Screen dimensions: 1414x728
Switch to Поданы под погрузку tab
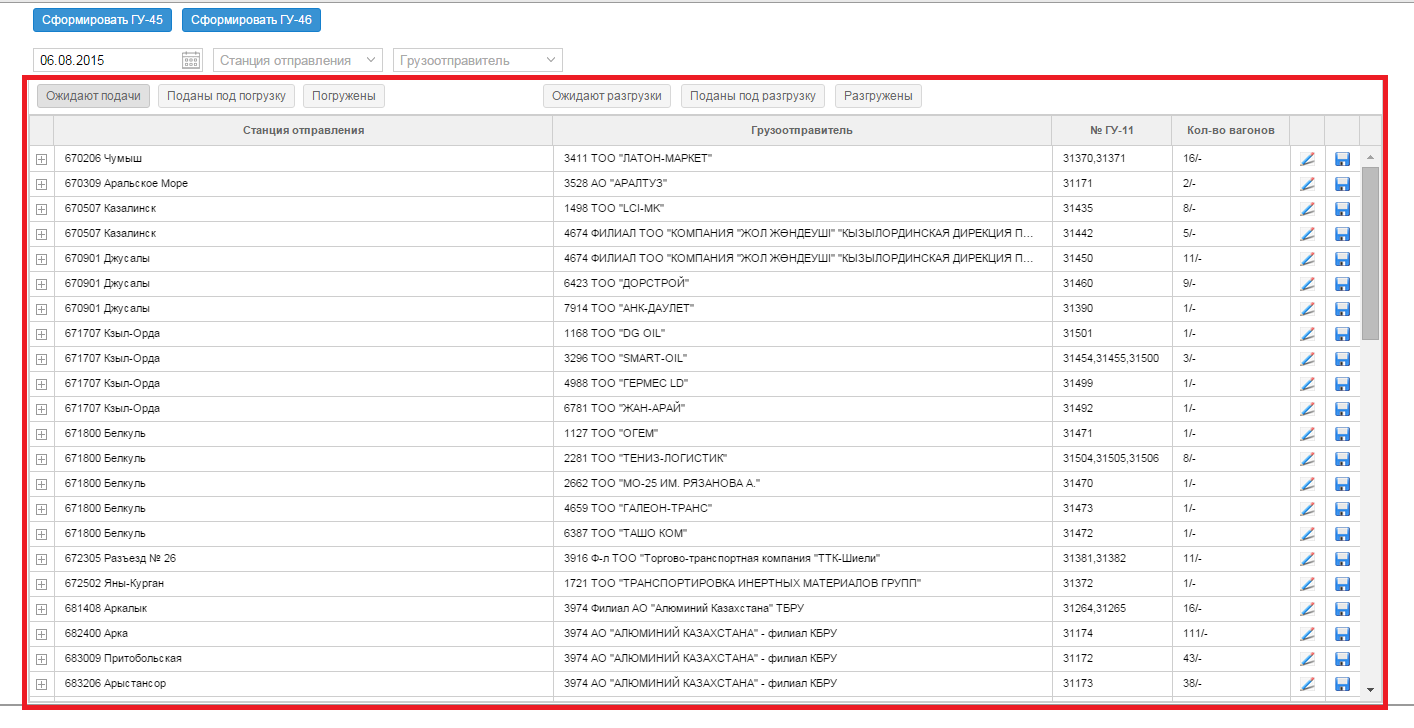tap(227, 96)
